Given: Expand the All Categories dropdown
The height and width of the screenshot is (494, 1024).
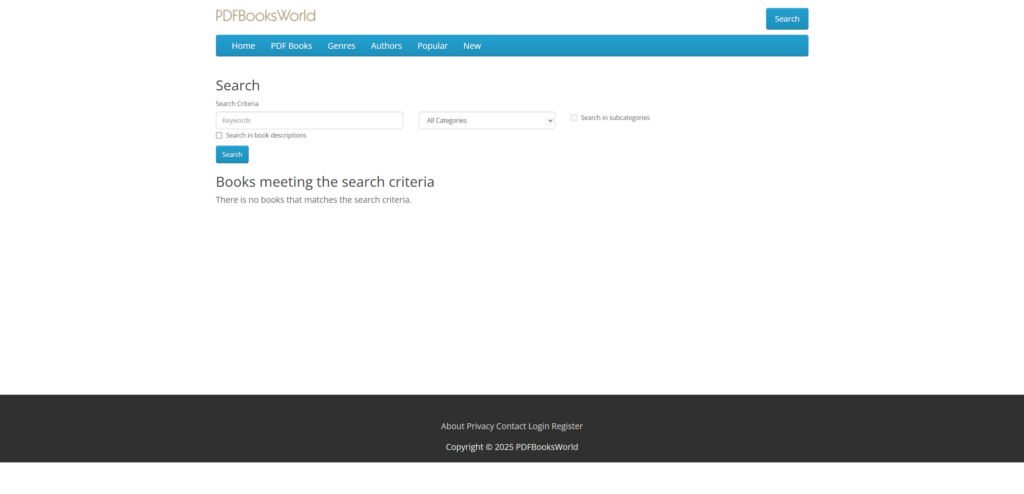Looking at the screenshot, I should click(x=486, y=120).
